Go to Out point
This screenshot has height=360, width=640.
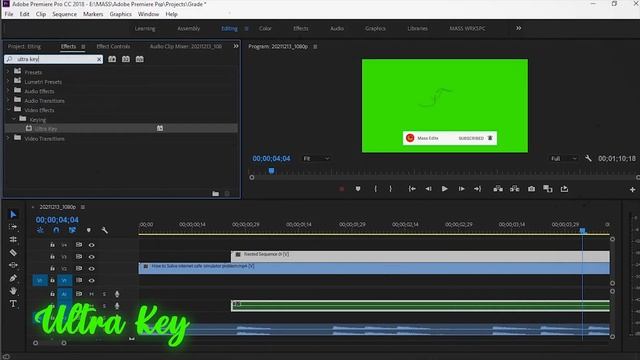click(477, 189)
